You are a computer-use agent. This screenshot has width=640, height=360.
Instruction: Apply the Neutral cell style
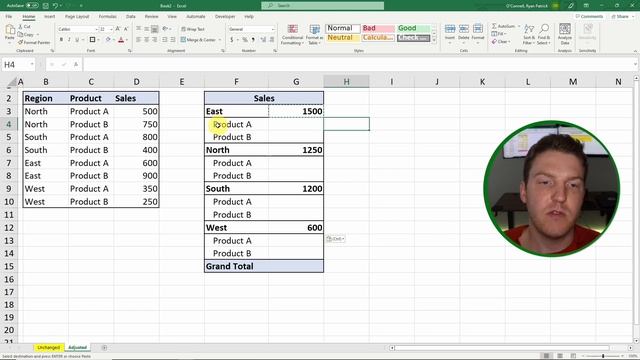[342, 38]
